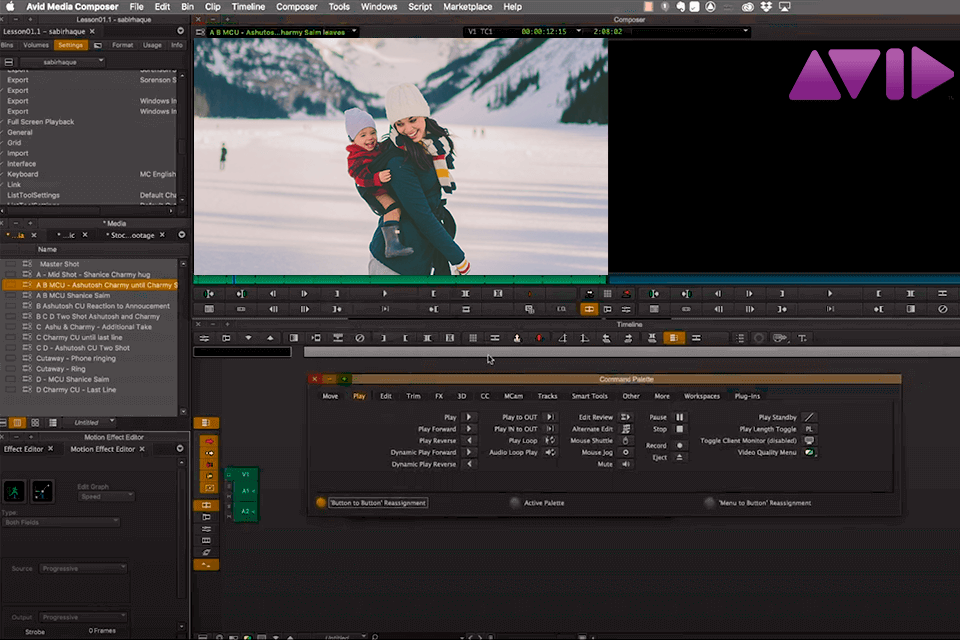Click the Mouse Shuttle command icon
The image size is (960, 640).
(x=625, y=440)
